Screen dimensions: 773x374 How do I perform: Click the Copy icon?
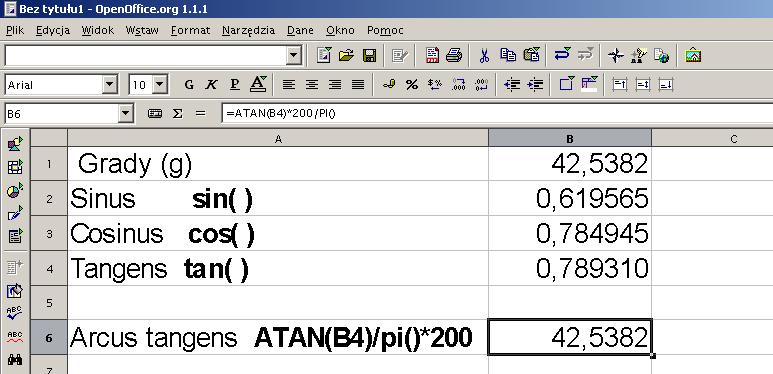pyautogui.click(x=508, y=55)
